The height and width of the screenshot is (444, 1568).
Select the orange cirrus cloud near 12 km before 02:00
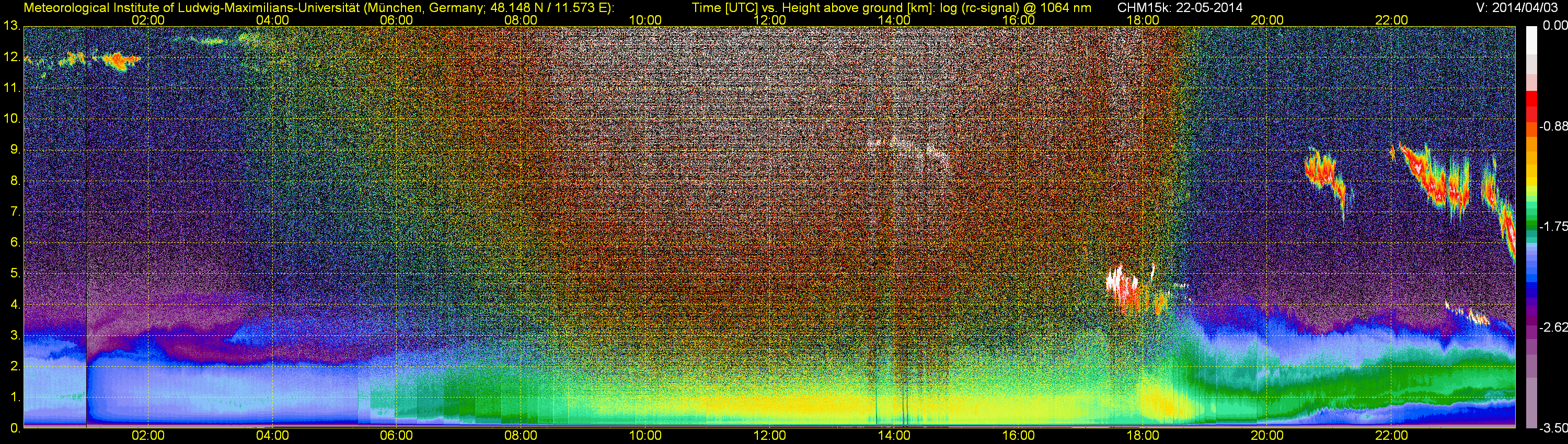pos(121,61)
